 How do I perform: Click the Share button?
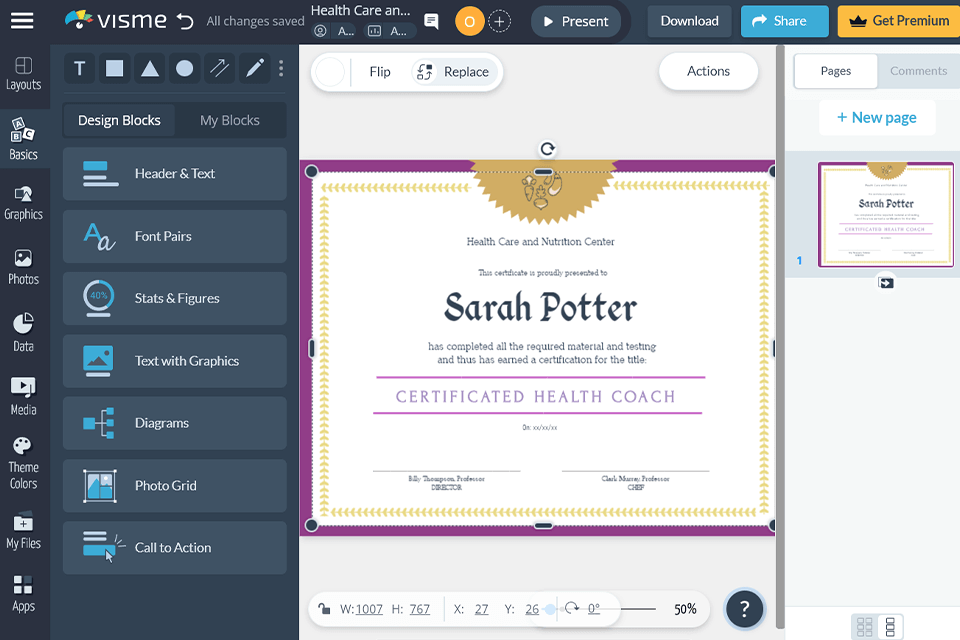click(x=784, y=21)
